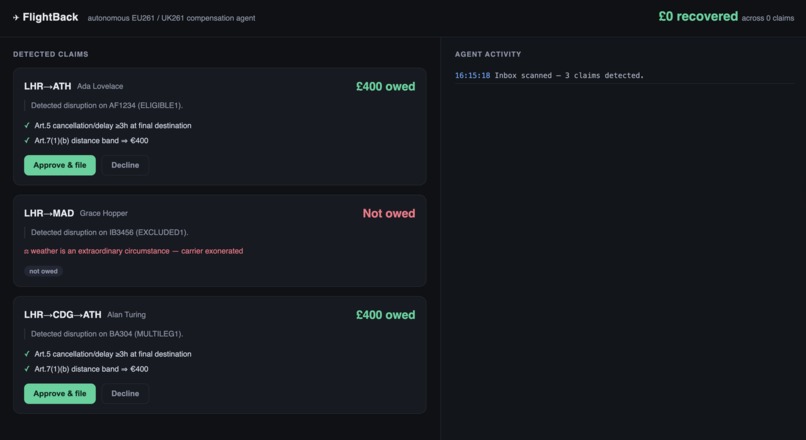Click passenger name Alan Turing
The width and height of the screenshot is (806, 440).
tap(126, 315)
